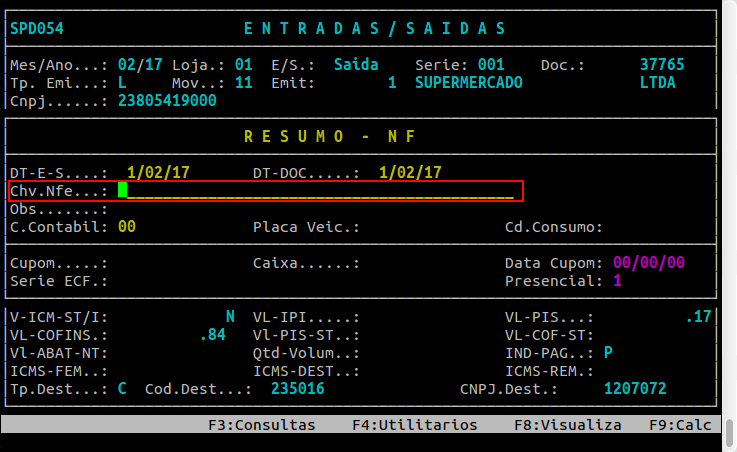Select the Tp.Dest value C
Image resolution: width=737 pixels, height=452 pixels.
click(x=122, y=389)
